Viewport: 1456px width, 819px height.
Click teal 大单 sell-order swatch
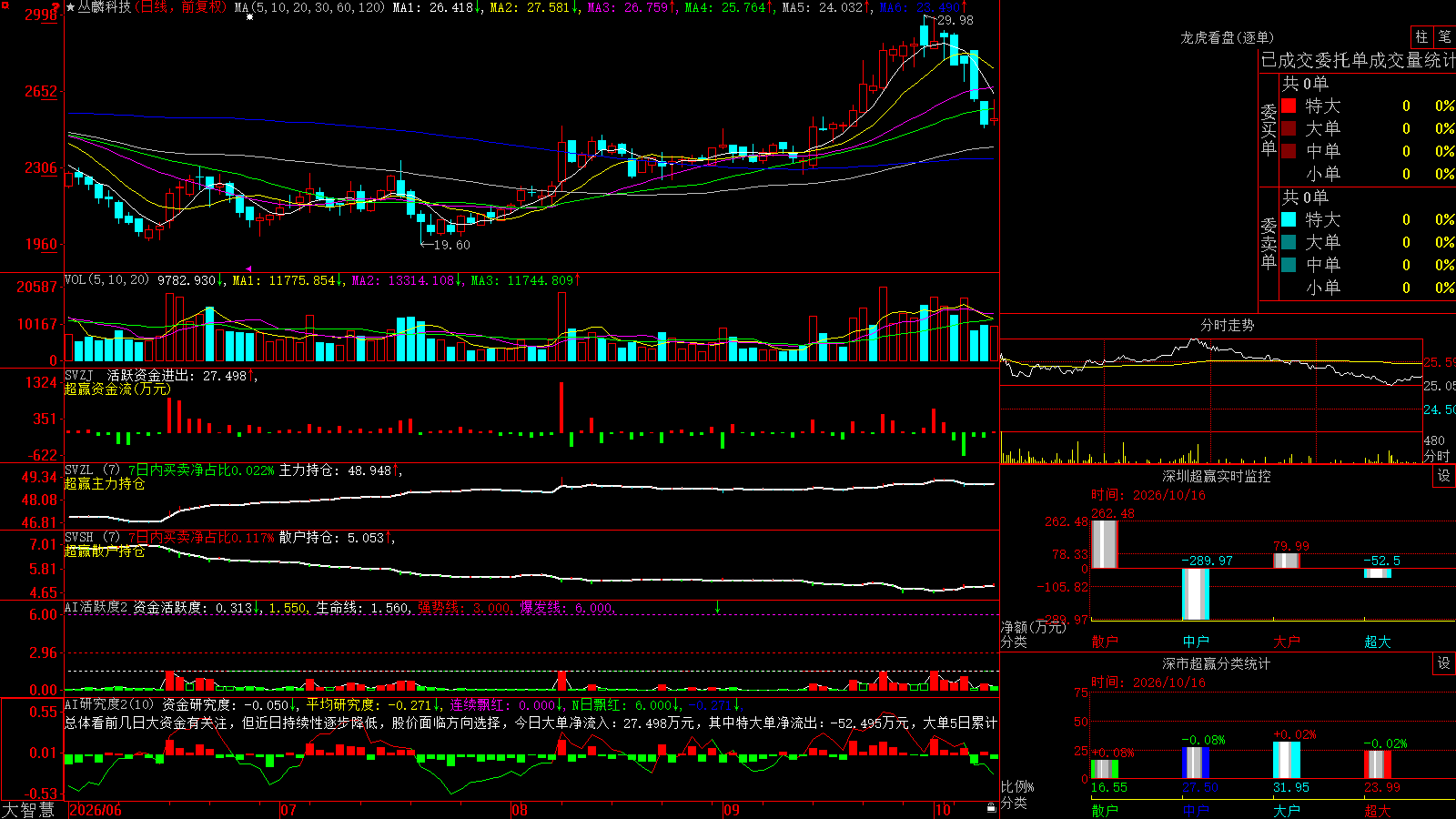click(1289, 242)
